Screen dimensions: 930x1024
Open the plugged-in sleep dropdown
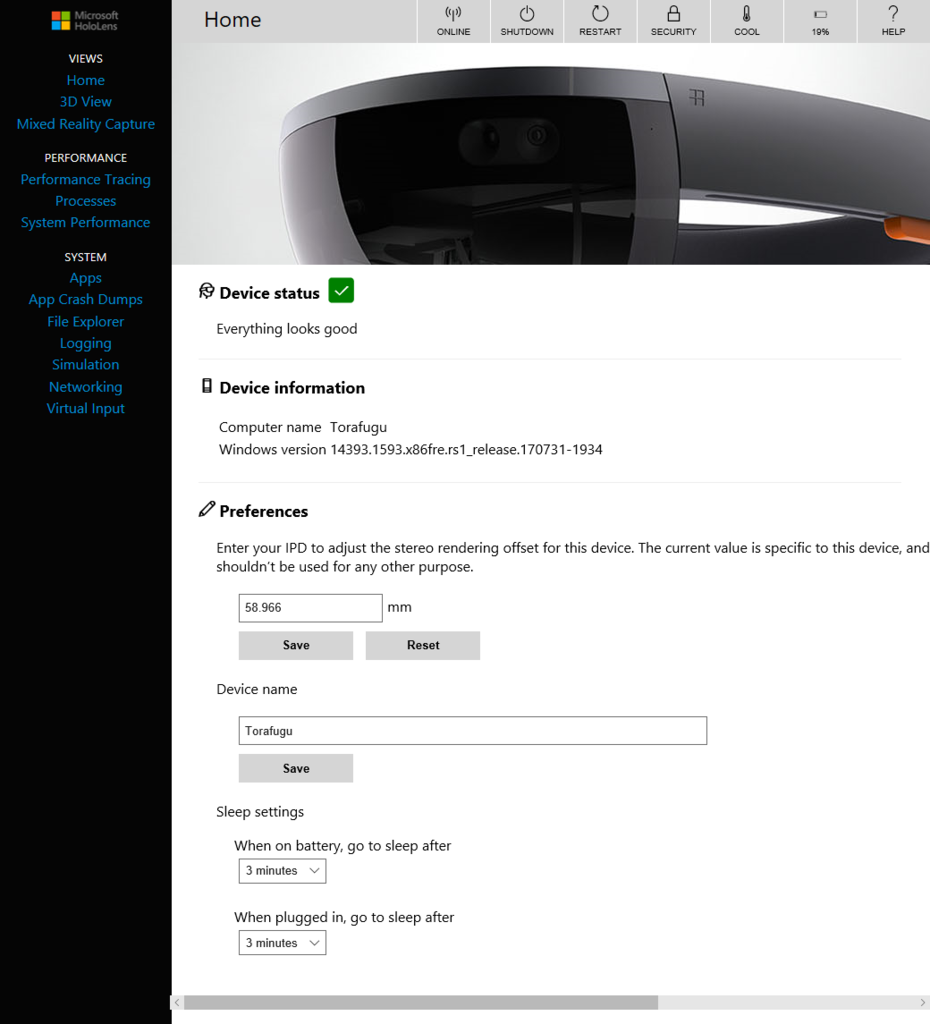click(x=282, y=943)
